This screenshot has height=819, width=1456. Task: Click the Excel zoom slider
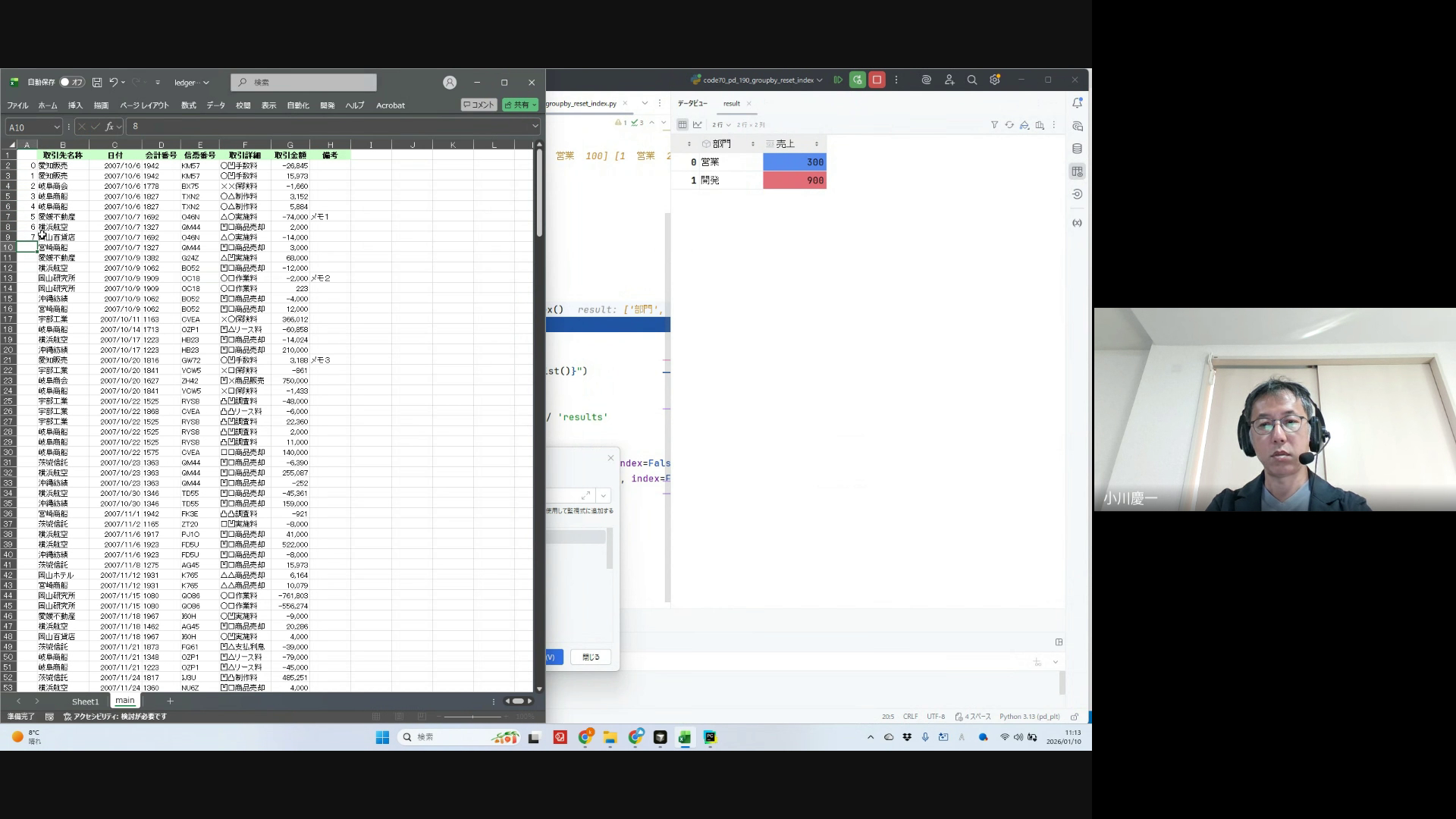[x=472, y=717]
